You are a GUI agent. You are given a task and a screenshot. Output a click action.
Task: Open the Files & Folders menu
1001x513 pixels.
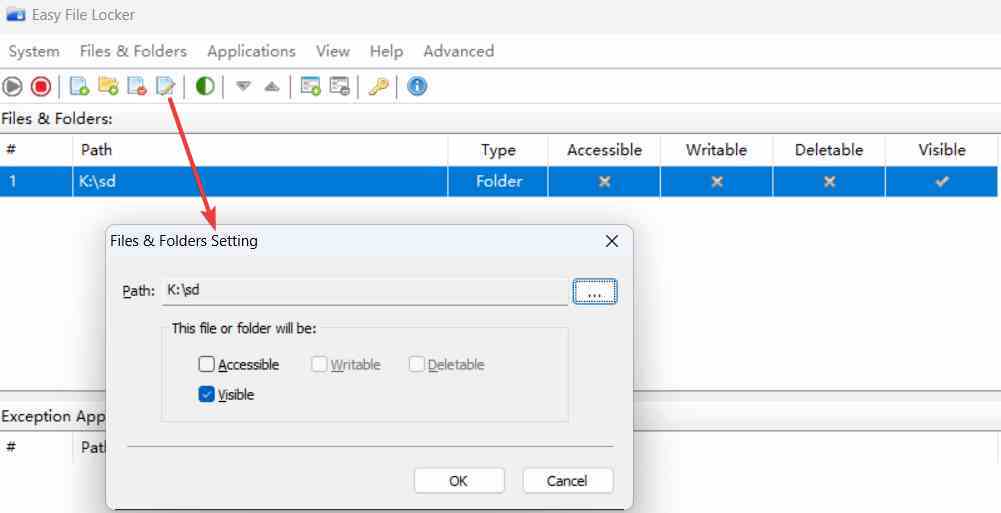133,51
